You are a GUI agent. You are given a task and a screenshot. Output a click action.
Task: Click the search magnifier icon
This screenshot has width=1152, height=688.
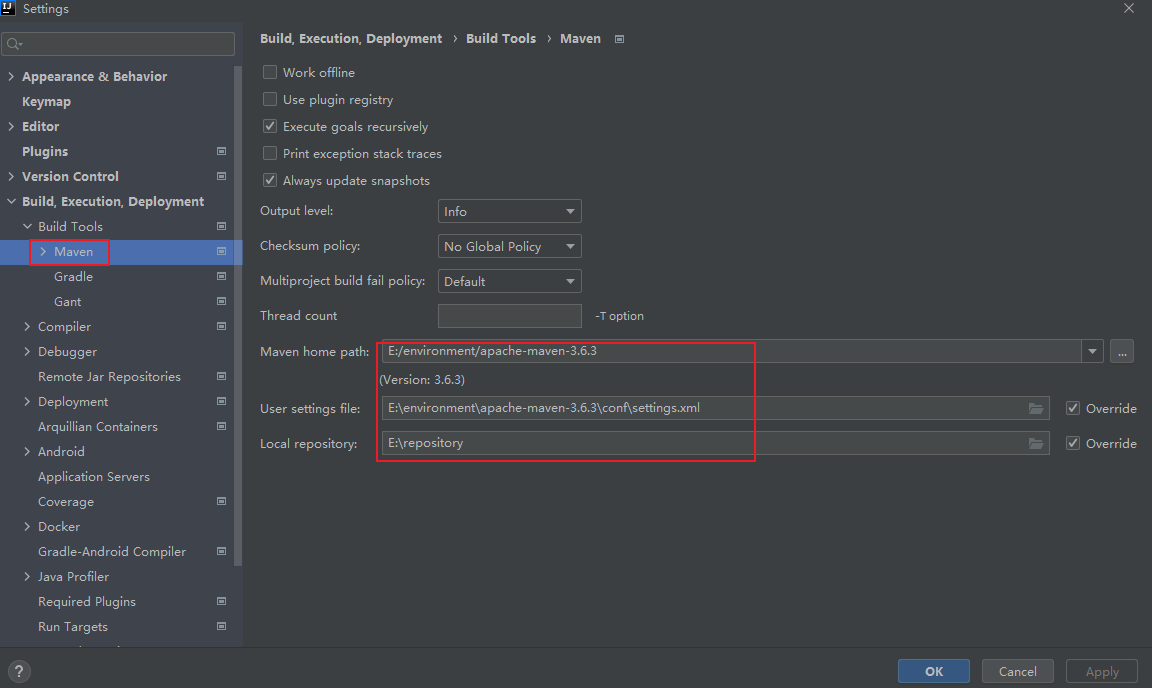(x=14, y=44)
